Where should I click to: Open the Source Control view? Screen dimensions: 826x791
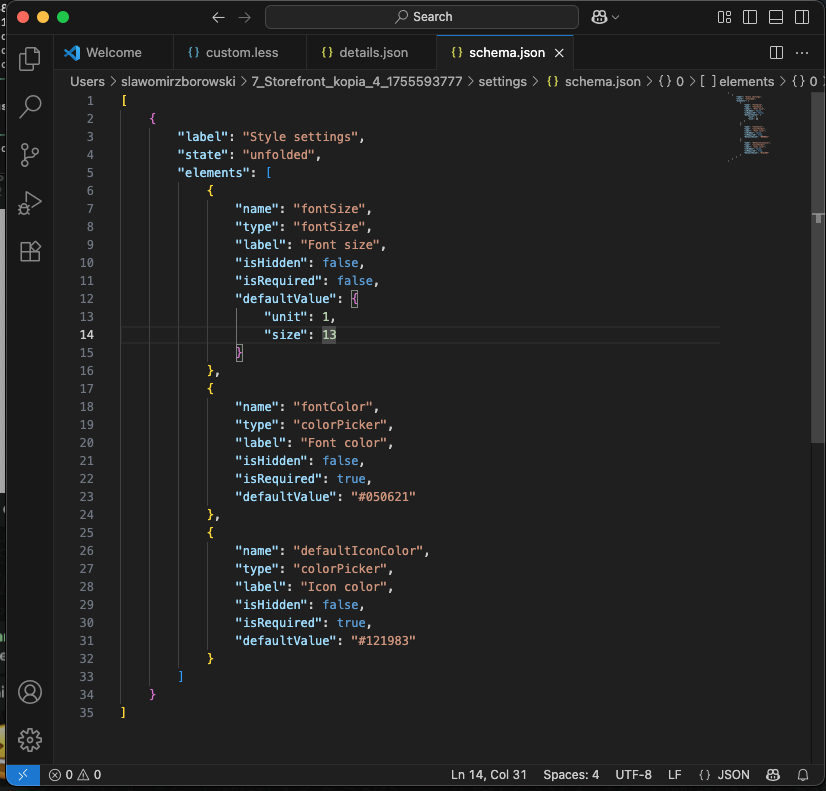[30, 154]
